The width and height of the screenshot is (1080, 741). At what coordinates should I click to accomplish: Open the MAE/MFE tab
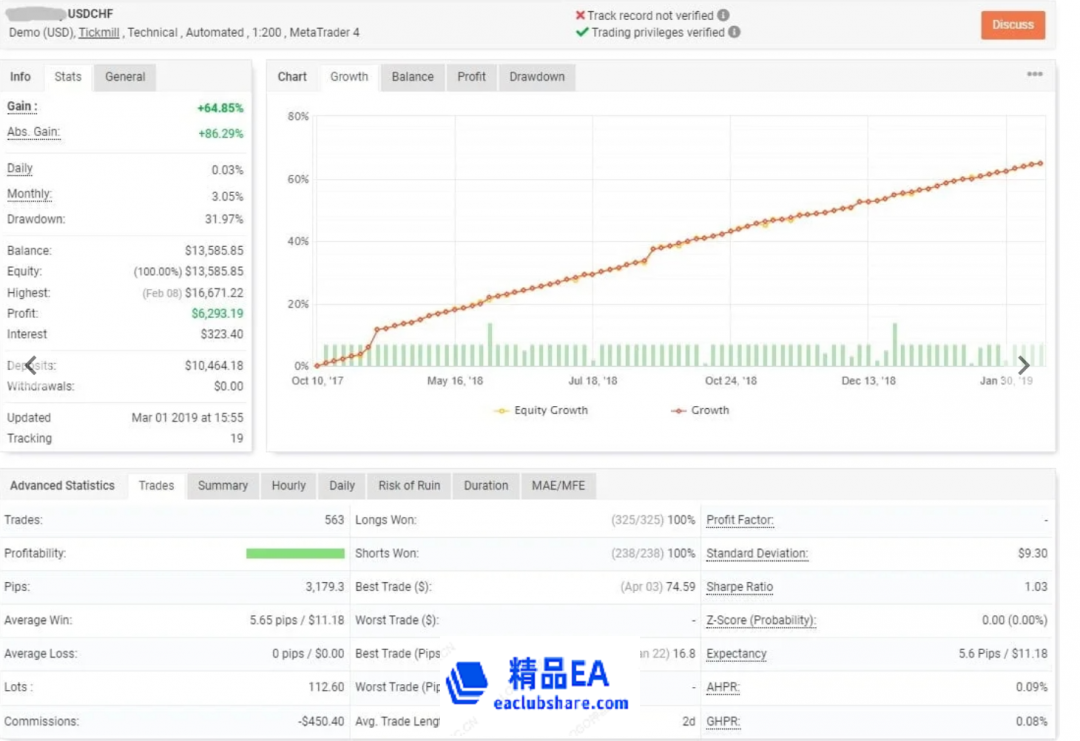pyautogui.click(x=558, y=486)
